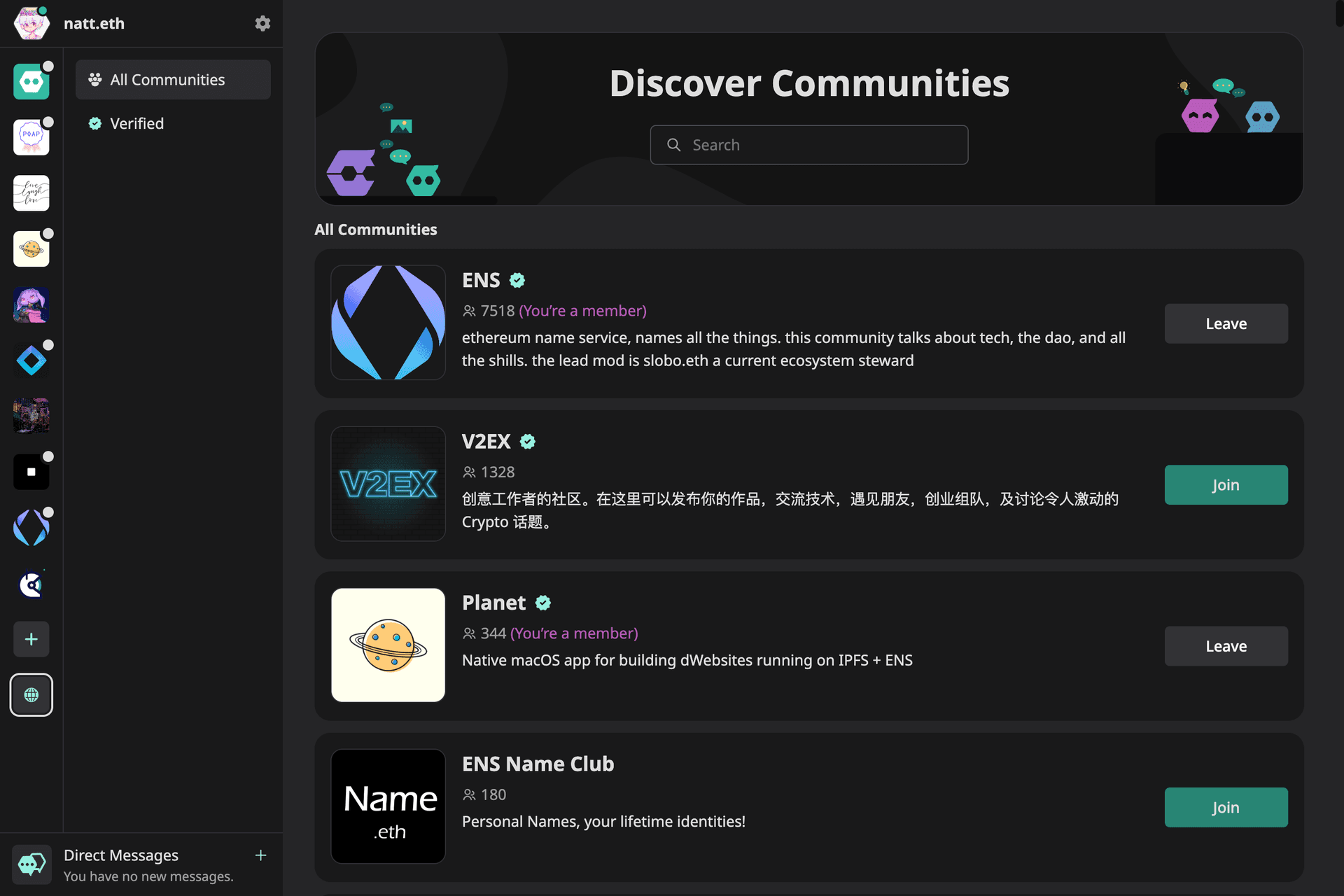
Task: Leave the Planet community
Action: click(1226, 646)
